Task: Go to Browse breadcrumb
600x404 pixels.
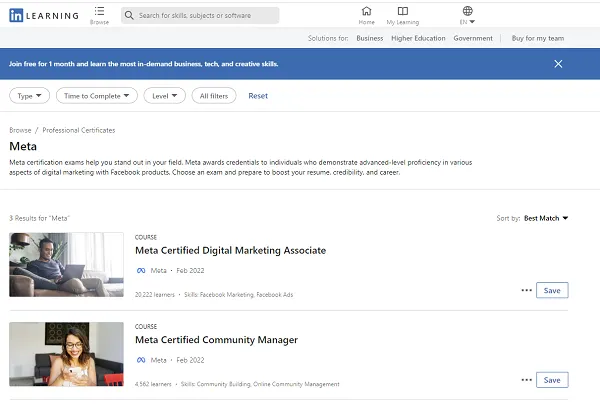Action: (20, 130)
